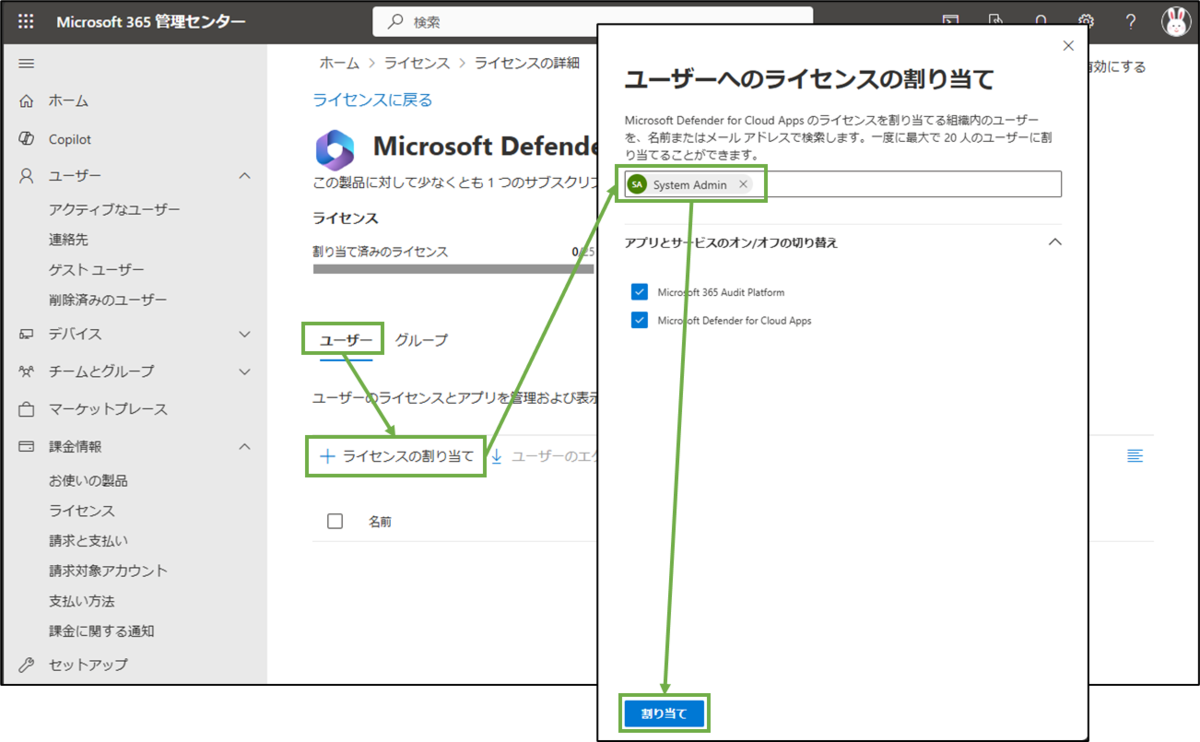Image resolution: width=1200 pixels, height=742 pixels.
Task: Uncheck Microsoft 365 Audit Platform
Action: 640,292
